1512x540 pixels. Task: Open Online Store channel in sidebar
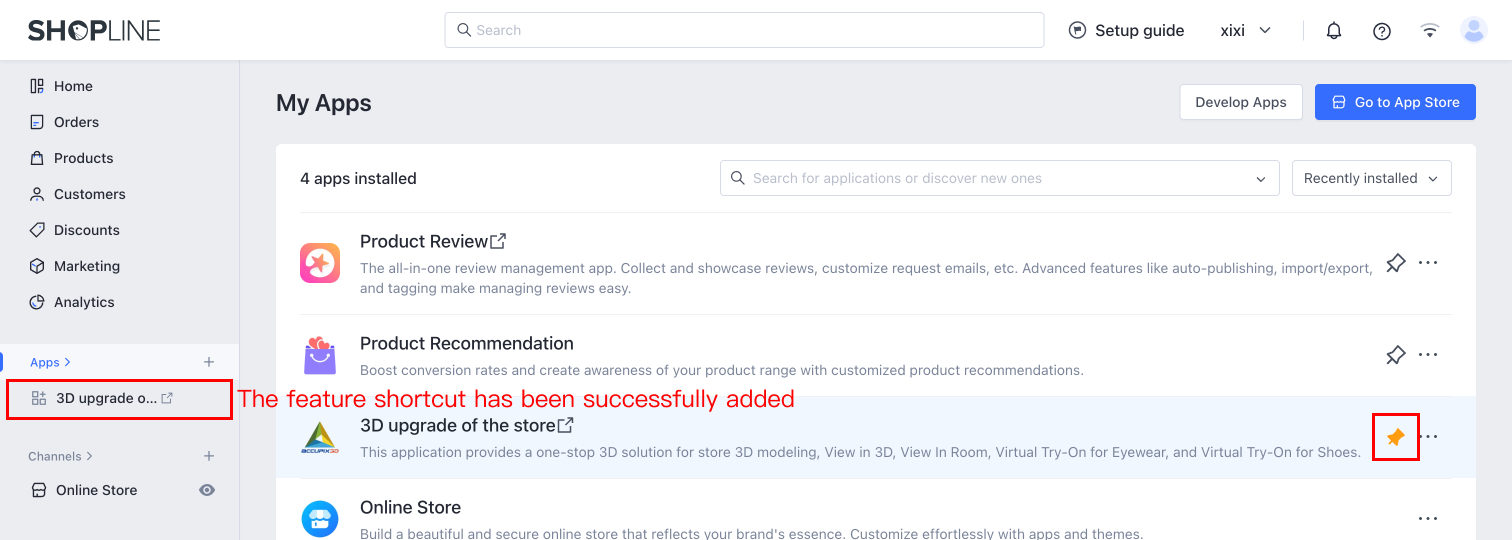click(x=97, y=490)
